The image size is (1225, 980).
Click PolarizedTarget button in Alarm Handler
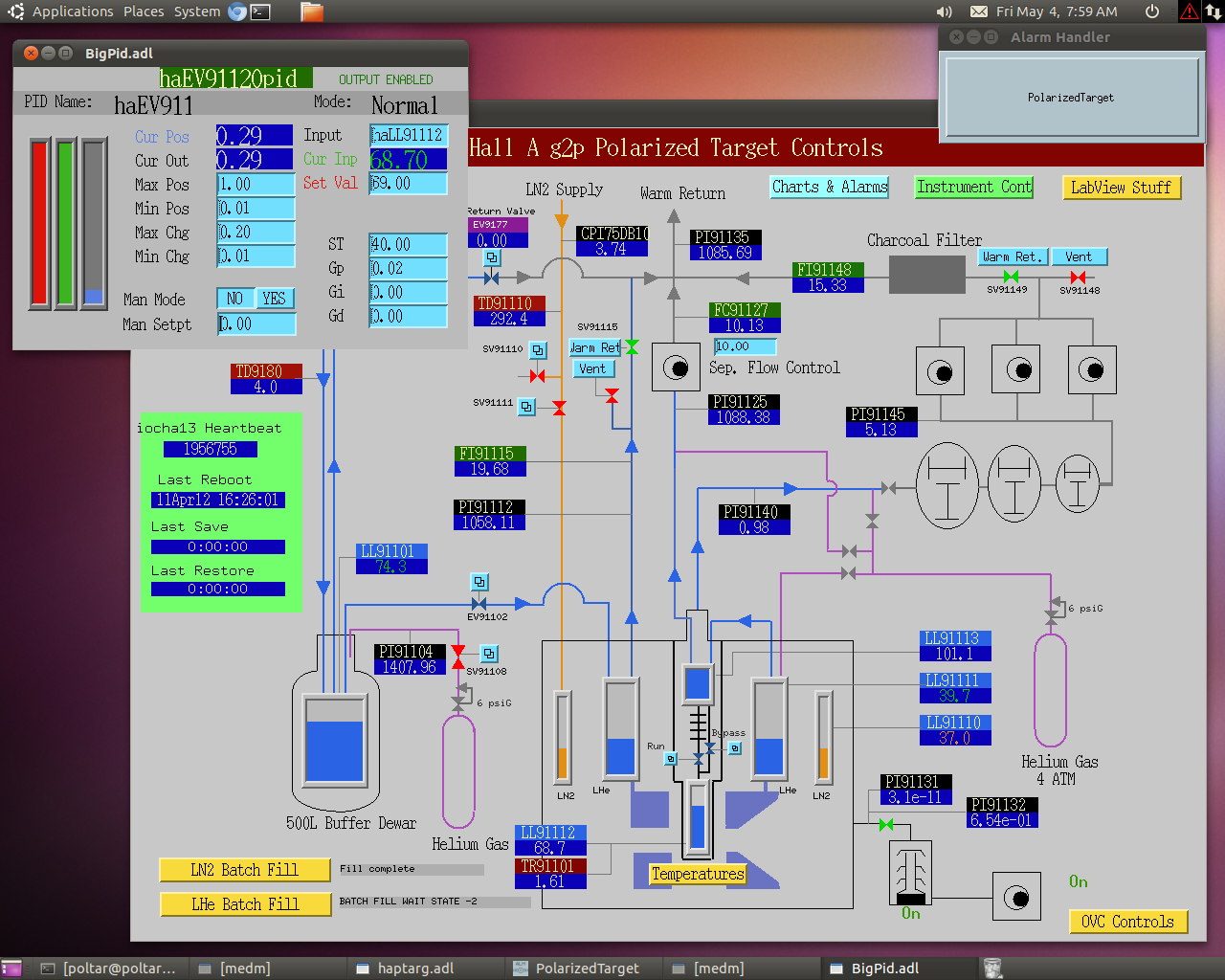pyautogui.click(x=1071, y=97)
